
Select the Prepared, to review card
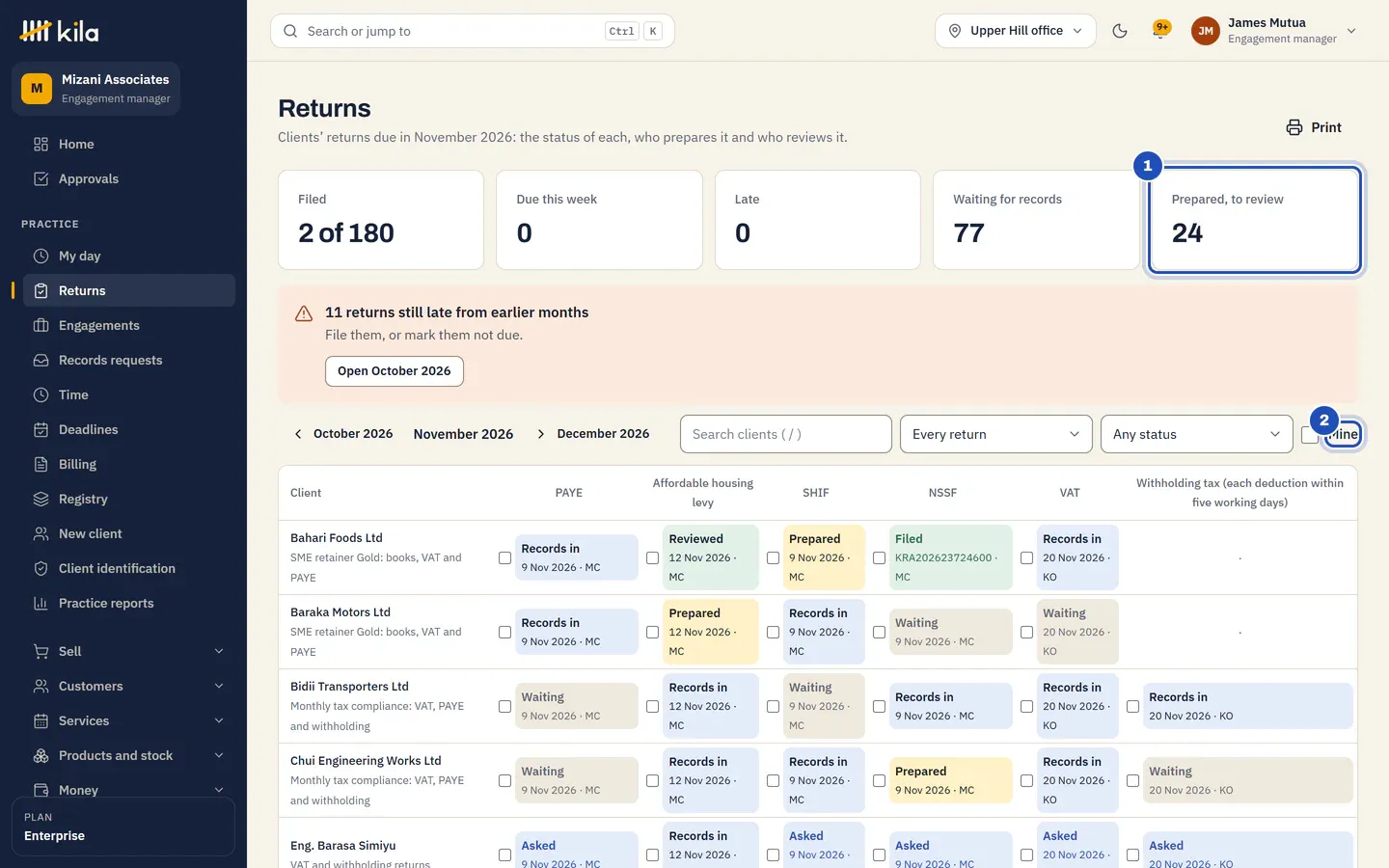tap(1254, 220)
